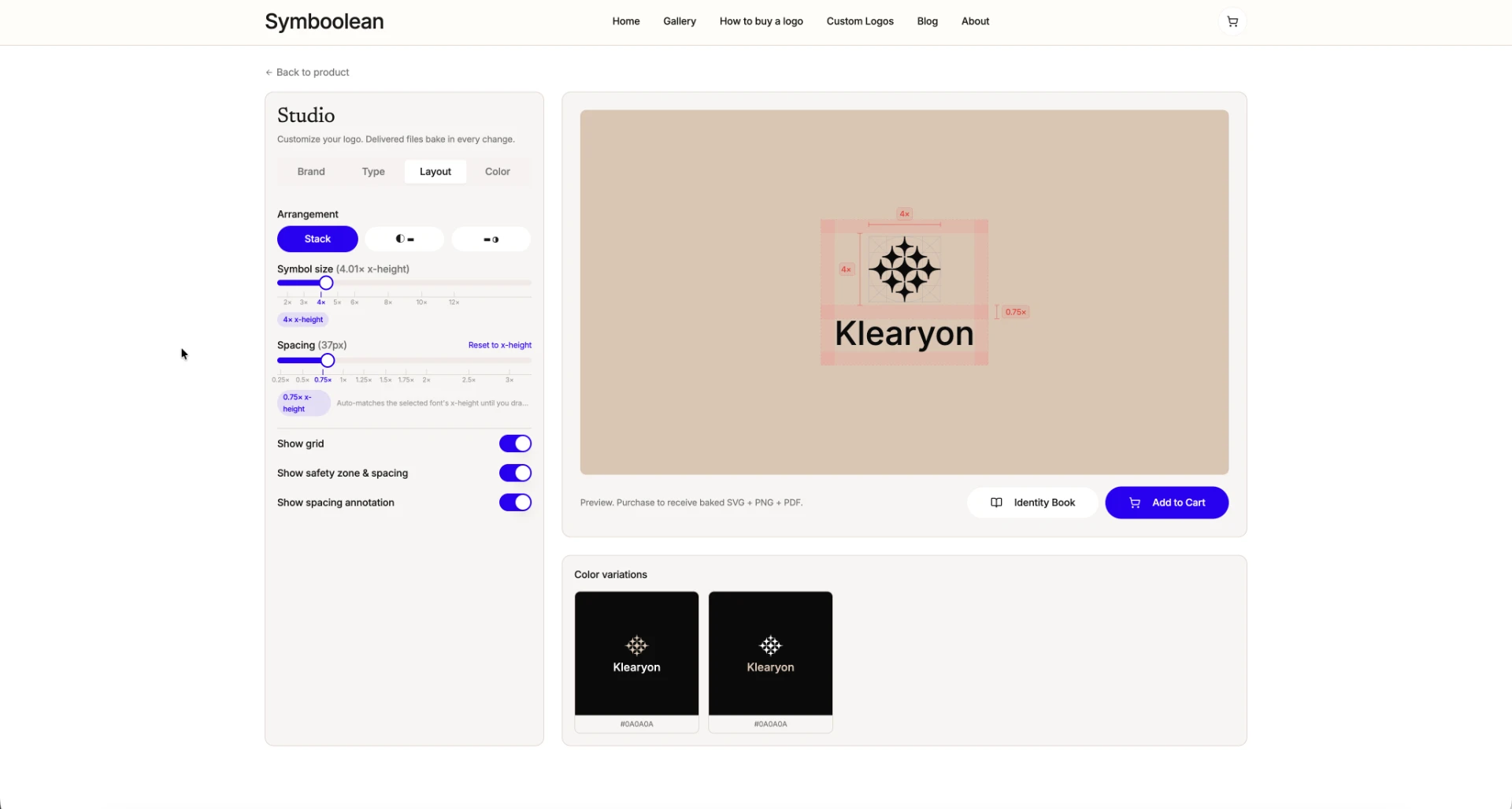
Task: Click 12× tick label on Symbol size
Action: [x=454, y=302]
